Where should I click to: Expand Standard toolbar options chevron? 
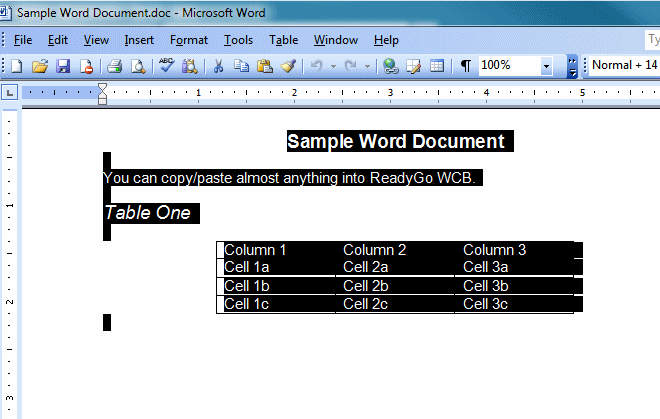point(572,66)
